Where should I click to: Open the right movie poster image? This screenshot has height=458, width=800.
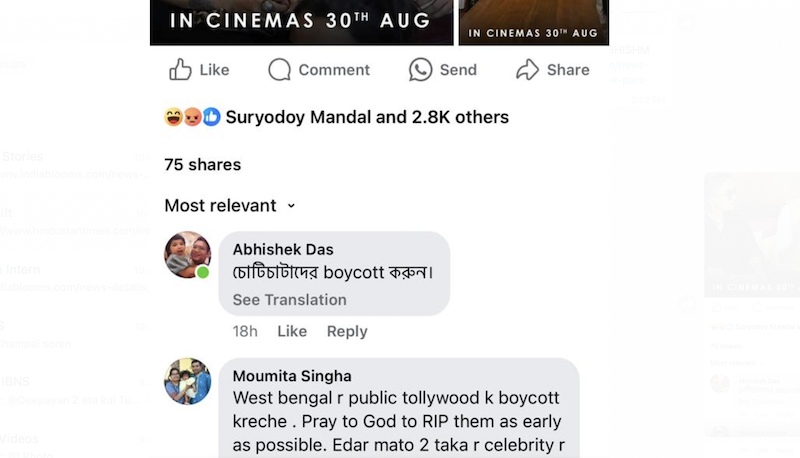click(534, 22)
